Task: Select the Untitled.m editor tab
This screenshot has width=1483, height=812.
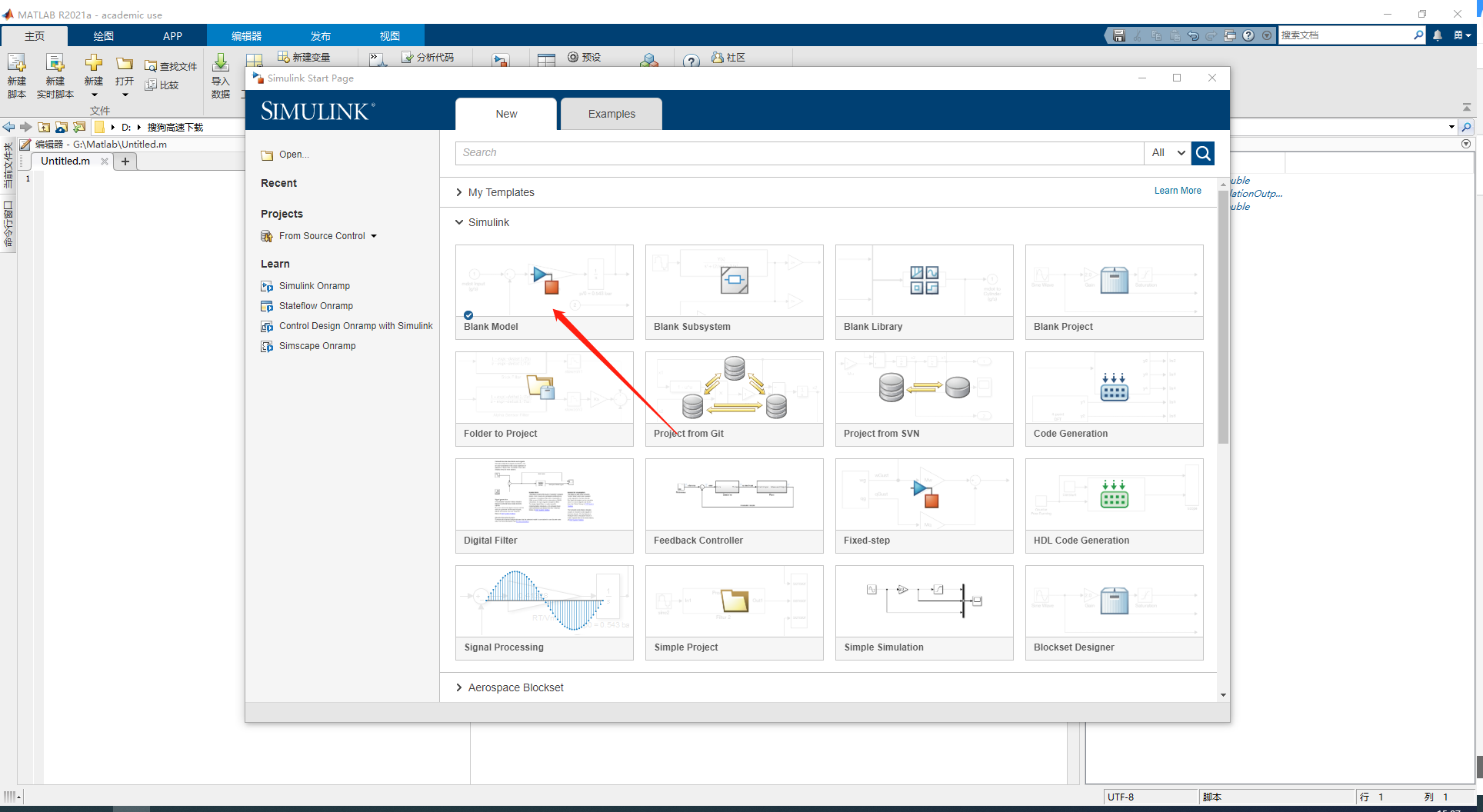Action: [65, 161]
